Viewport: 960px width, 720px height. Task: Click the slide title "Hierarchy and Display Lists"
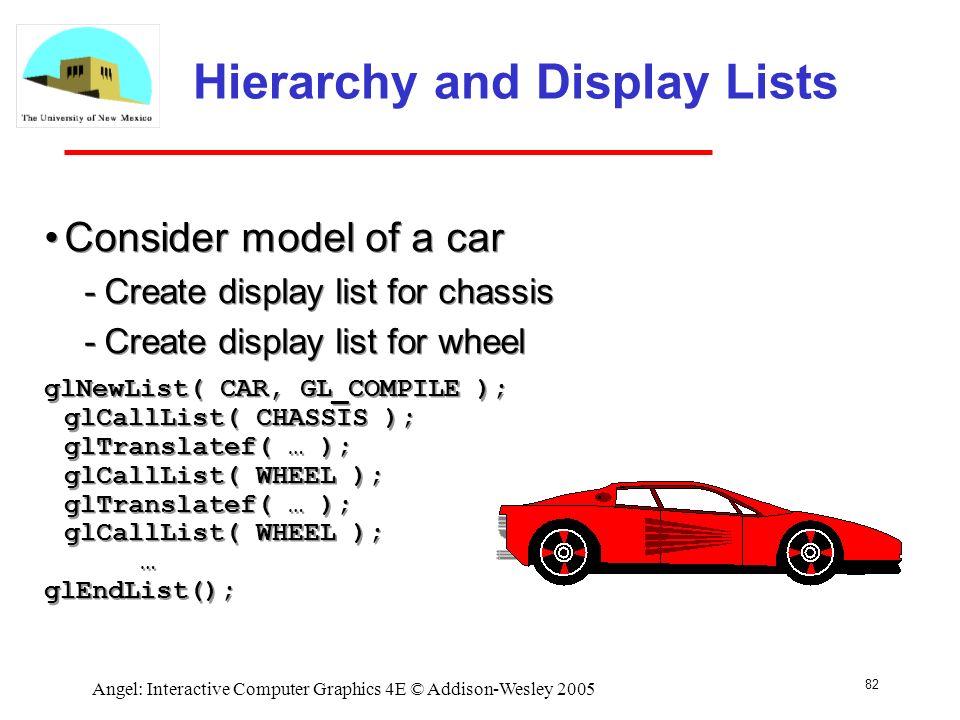click(x=515, y=83)
